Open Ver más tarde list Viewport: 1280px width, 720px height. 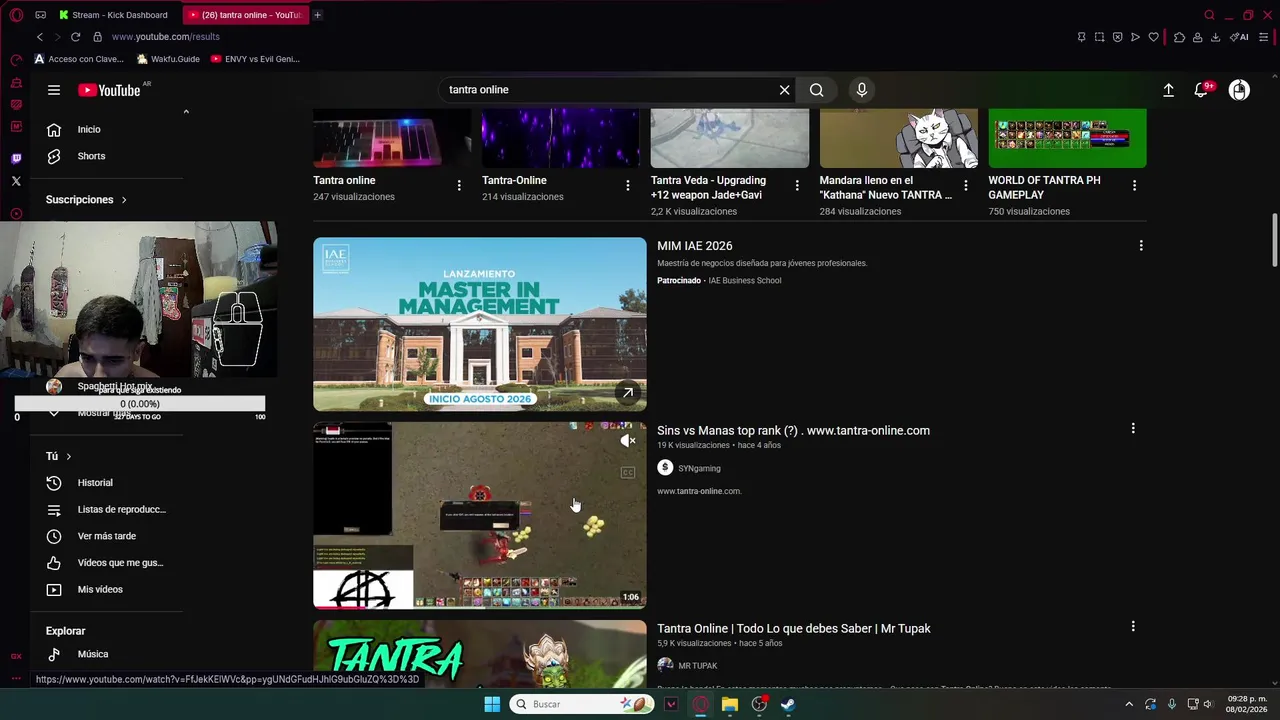point(108,536)
